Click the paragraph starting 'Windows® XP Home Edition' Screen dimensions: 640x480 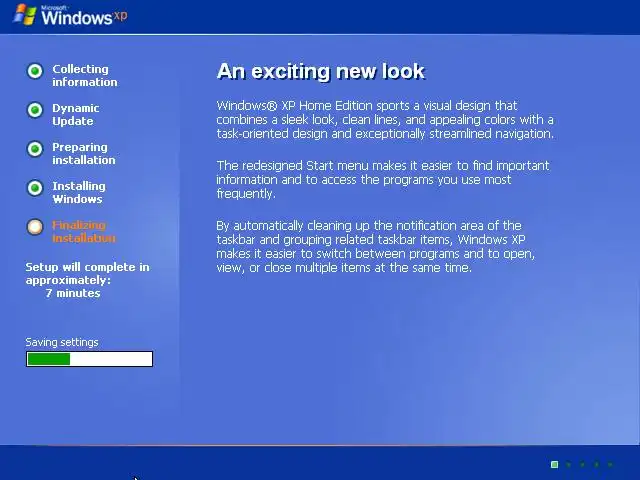tap(385, 120)
